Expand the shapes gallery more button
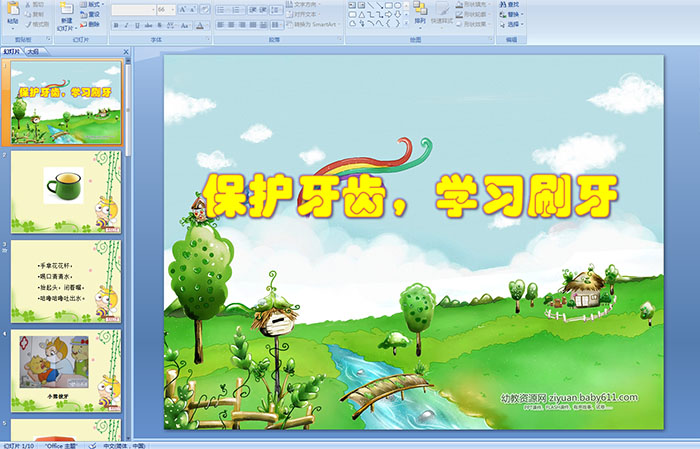The width and height of the screenshot is (700, 449). coord(406,23)
